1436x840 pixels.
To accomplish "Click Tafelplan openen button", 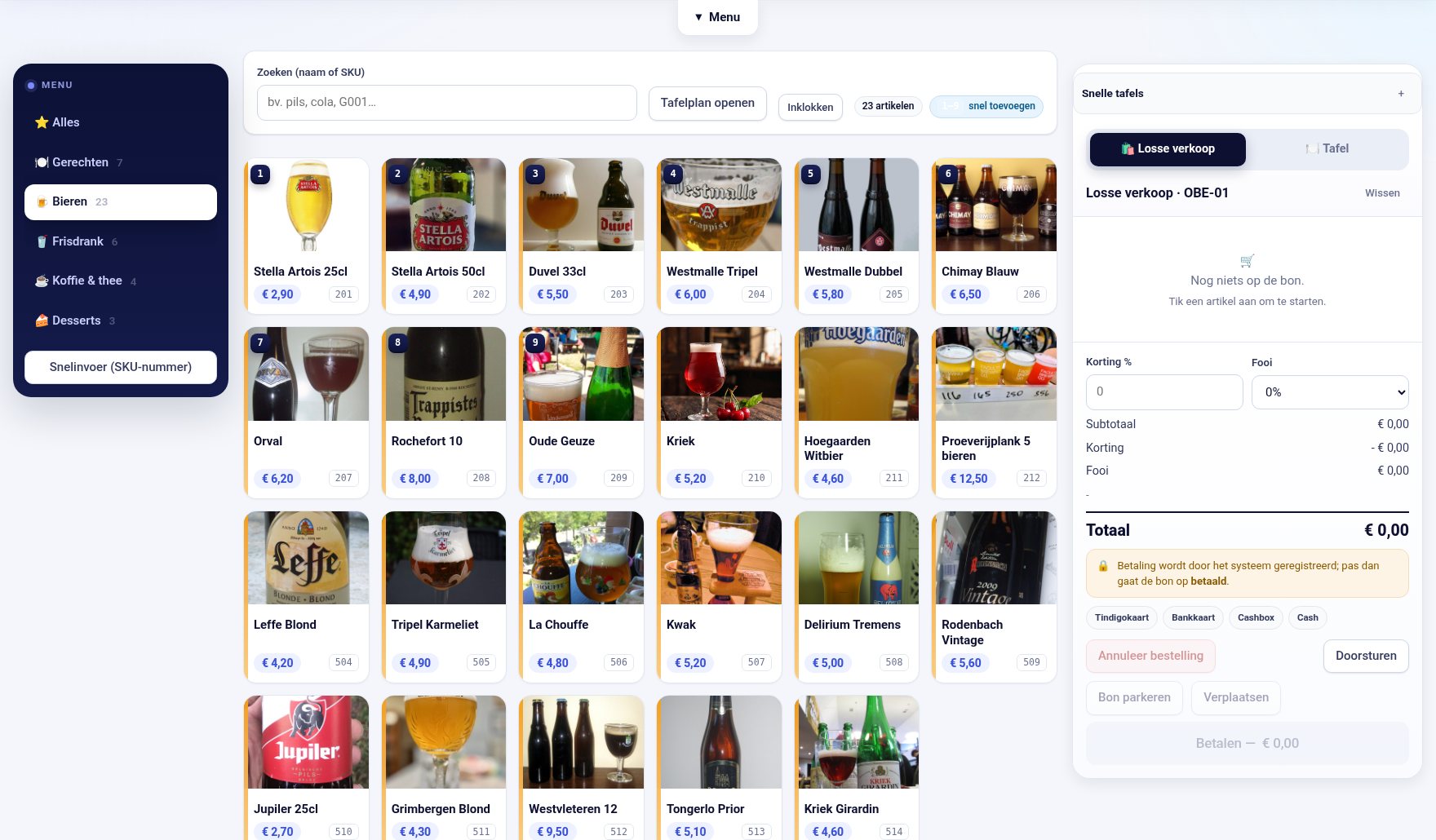I will coord(707,104).
